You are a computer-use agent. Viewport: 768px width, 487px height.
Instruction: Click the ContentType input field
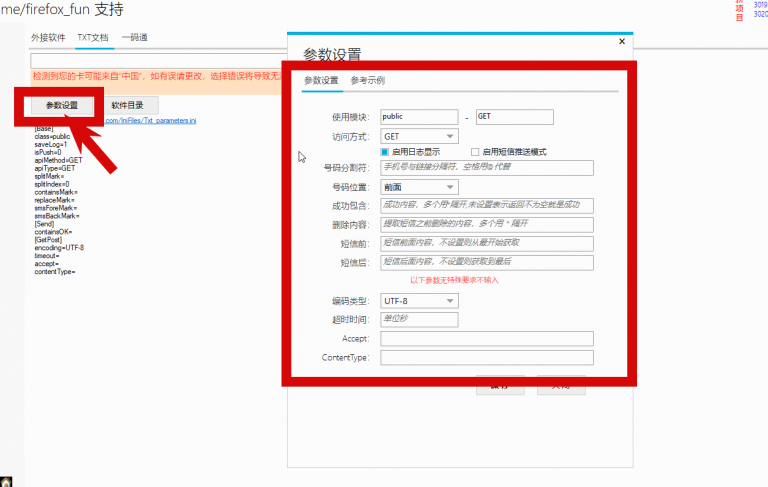(487, 358)
